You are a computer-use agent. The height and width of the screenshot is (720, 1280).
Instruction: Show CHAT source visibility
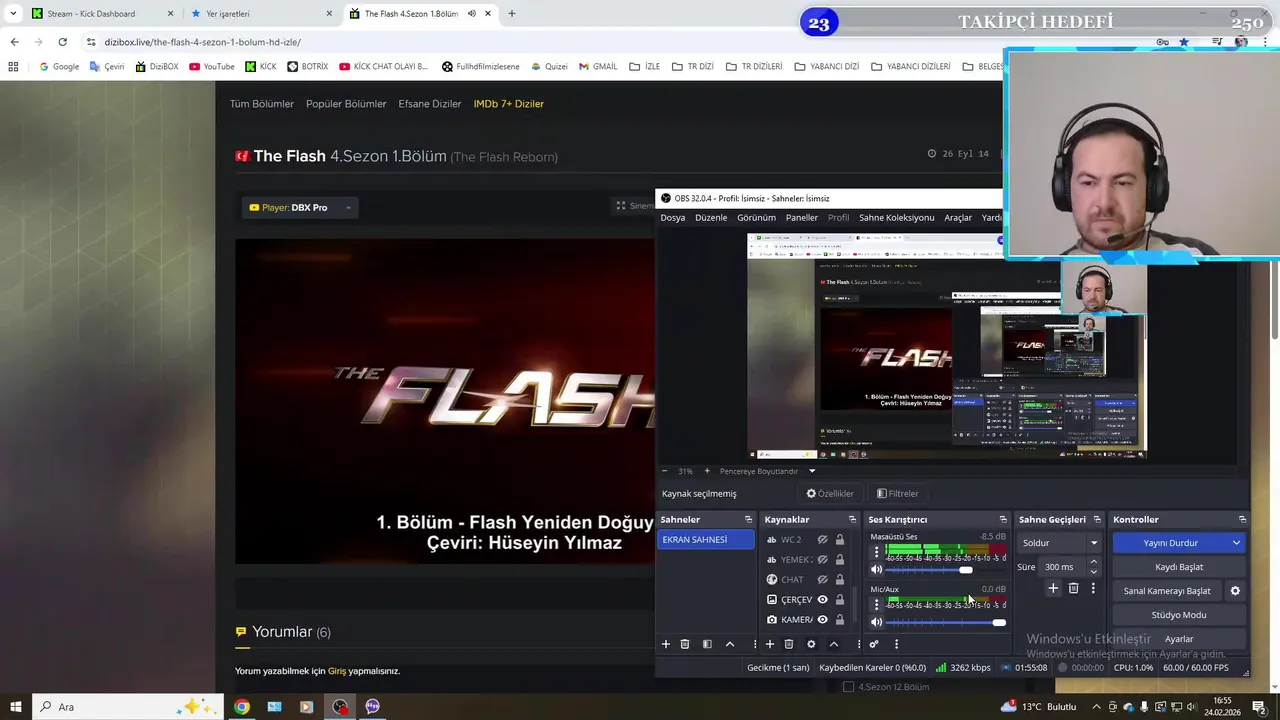click(x=823, y=580)
